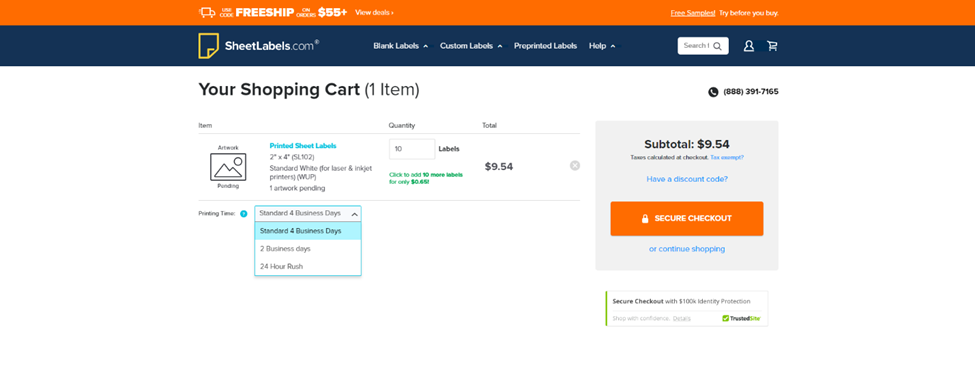Remove the Printed Sheet Labels item

point(575,165)
